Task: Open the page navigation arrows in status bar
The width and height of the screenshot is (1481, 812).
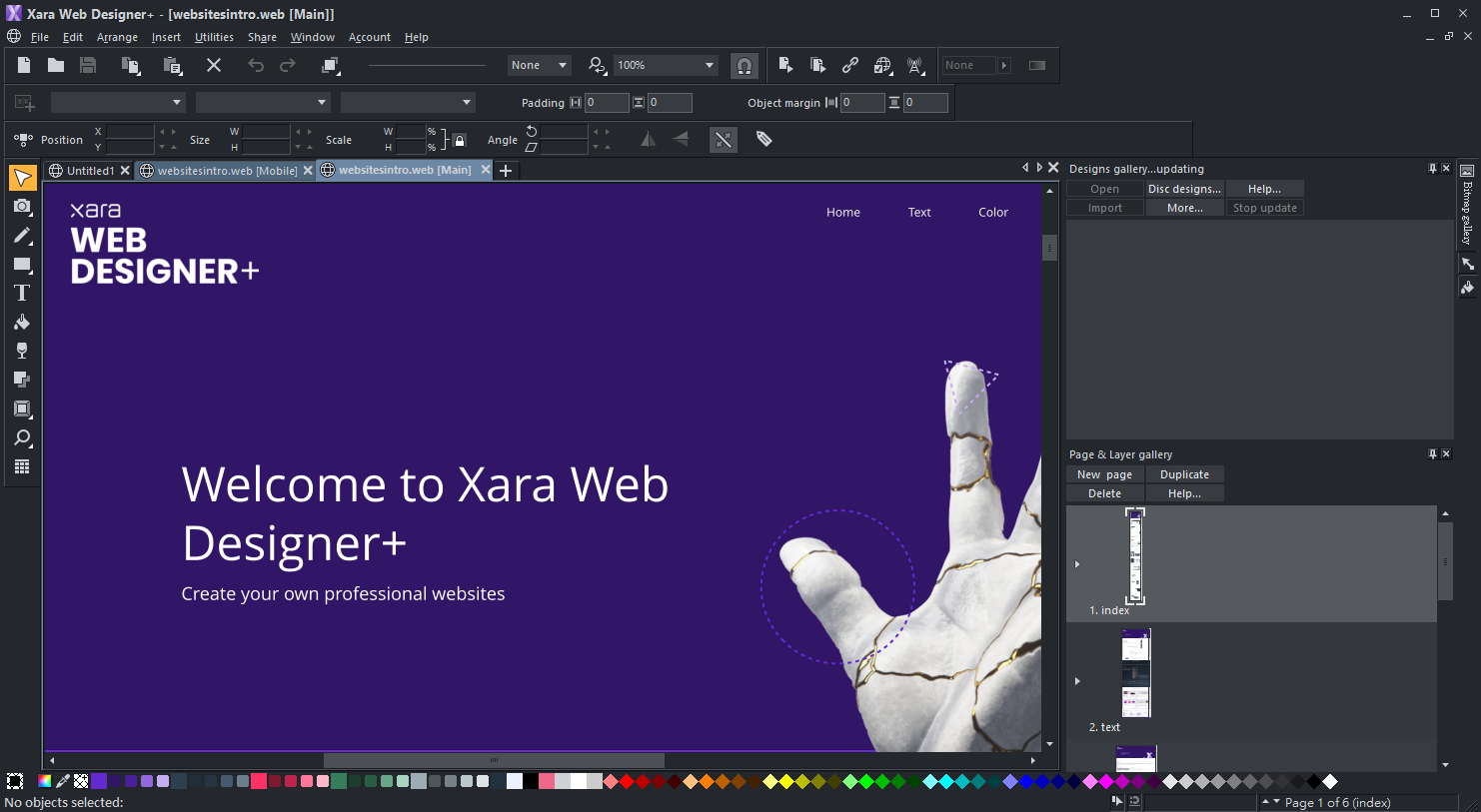Action: click(x=1270, y=802)
